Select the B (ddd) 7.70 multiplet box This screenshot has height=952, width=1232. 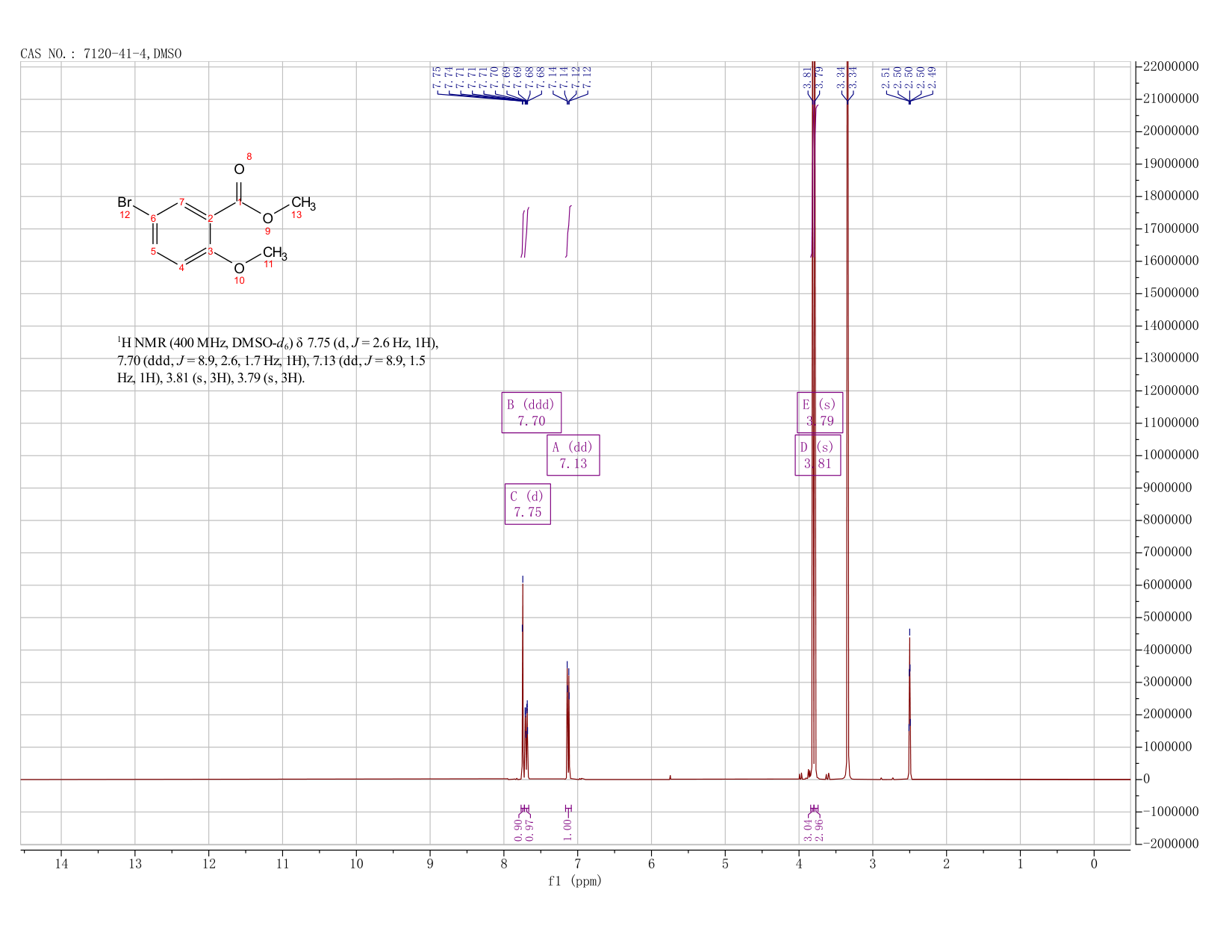pyautogui.click(x=532, y=413)
